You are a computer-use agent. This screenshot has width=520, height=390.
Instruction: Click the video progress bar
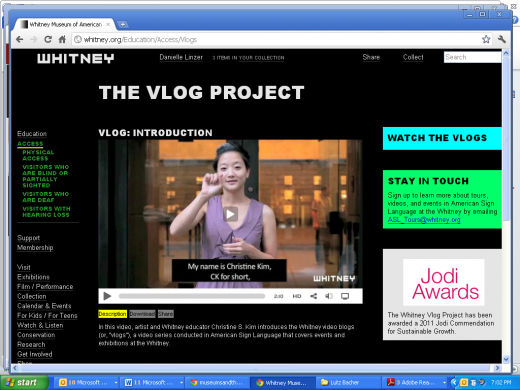coord(192,296)
